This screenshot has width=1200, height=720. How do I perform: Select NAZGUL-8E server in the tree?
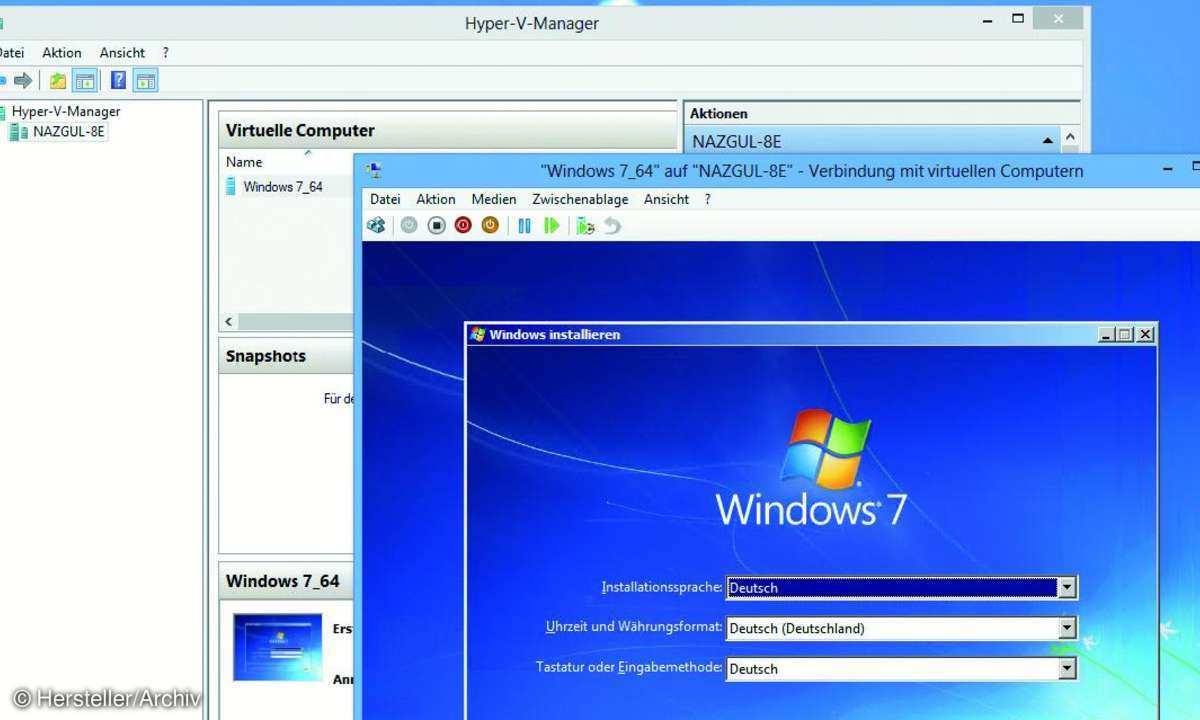point(68,131)
